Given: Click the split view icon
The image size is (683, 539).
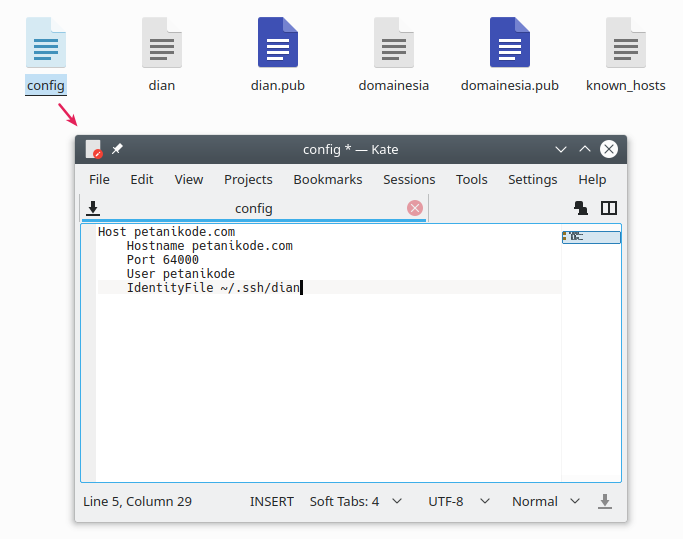Looking at the screenshot, I should (x=608, y=208).
